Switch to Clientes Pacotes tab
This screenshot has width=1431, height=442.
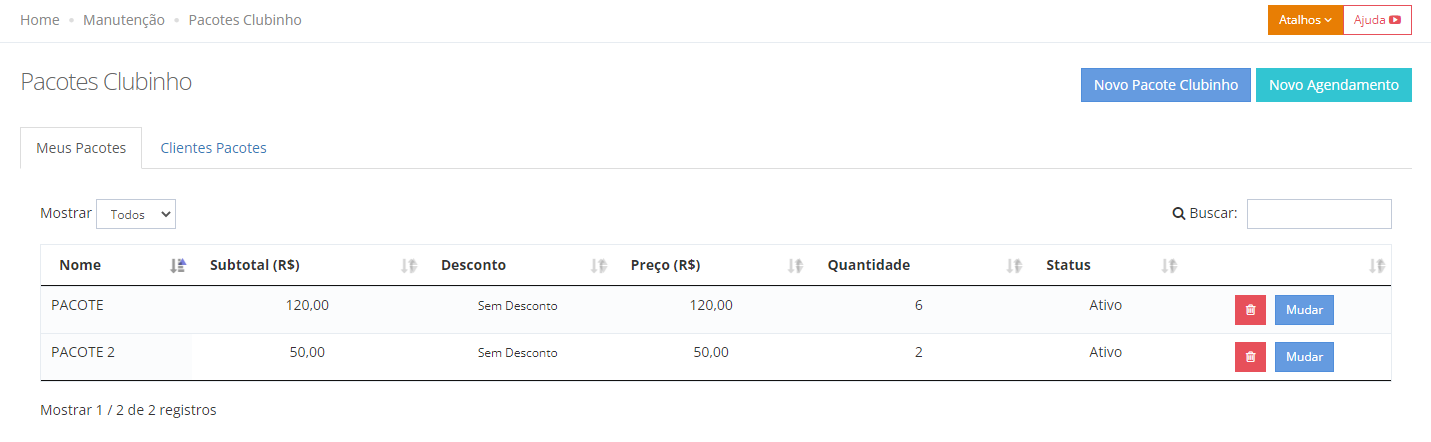213,148
